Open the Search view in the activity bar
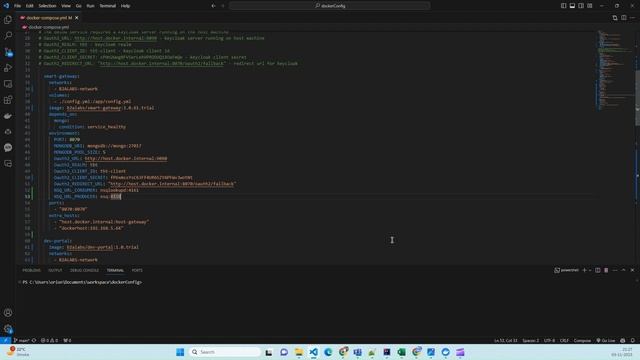The image size is (640, 360). (x=8, y=36)
